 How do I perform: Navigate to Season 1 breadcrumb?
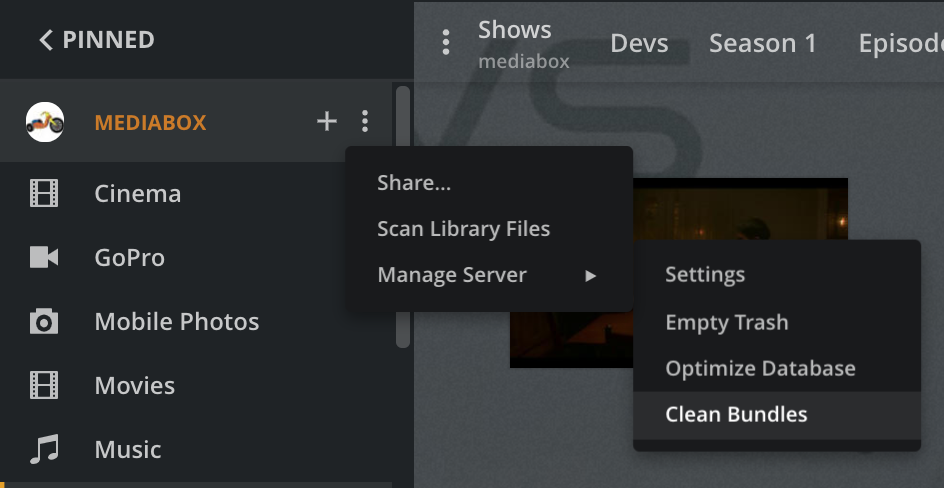(x=762, y=43)
